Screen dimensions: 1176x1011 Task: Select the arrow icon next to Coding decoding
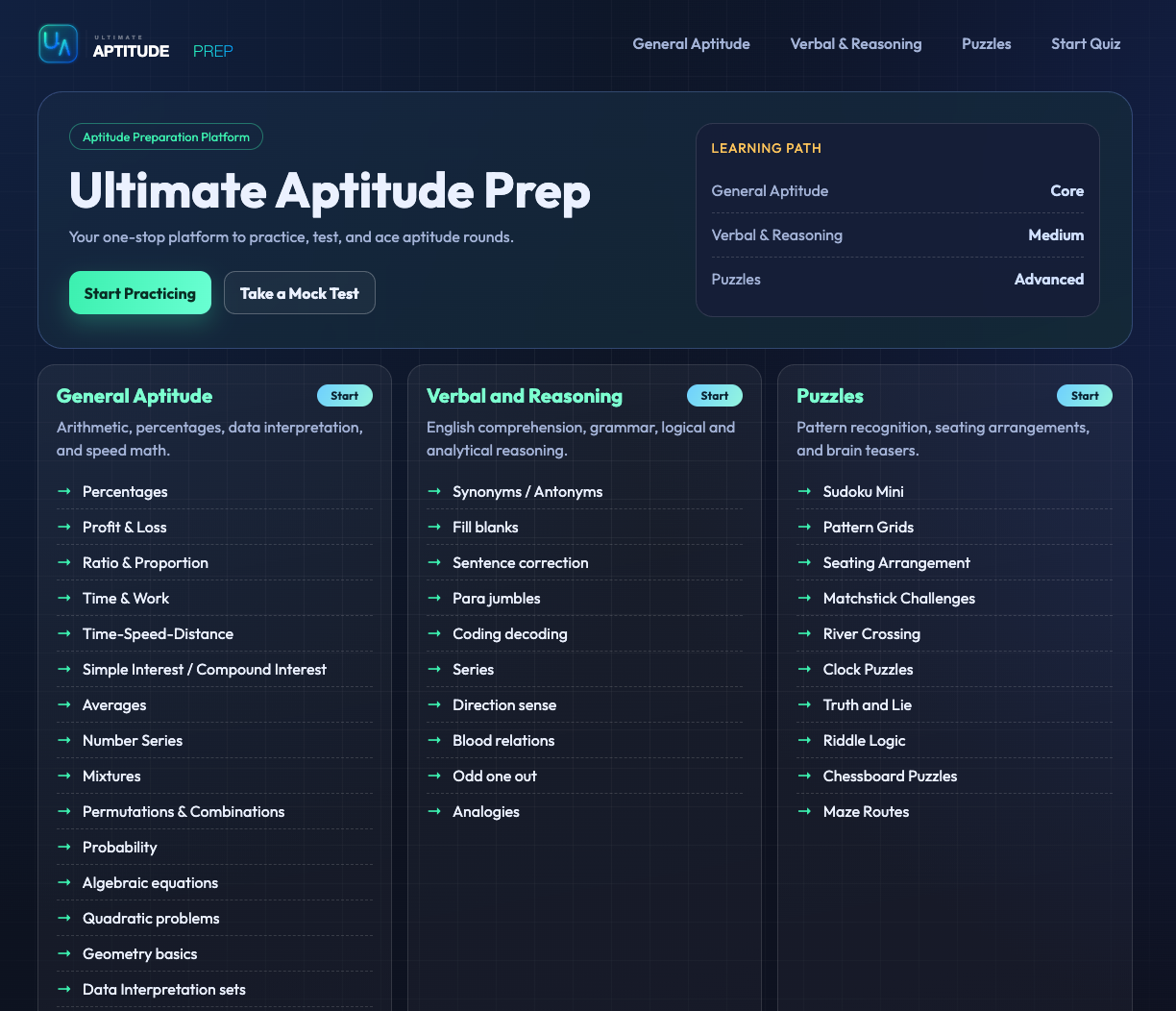[434, 633]
